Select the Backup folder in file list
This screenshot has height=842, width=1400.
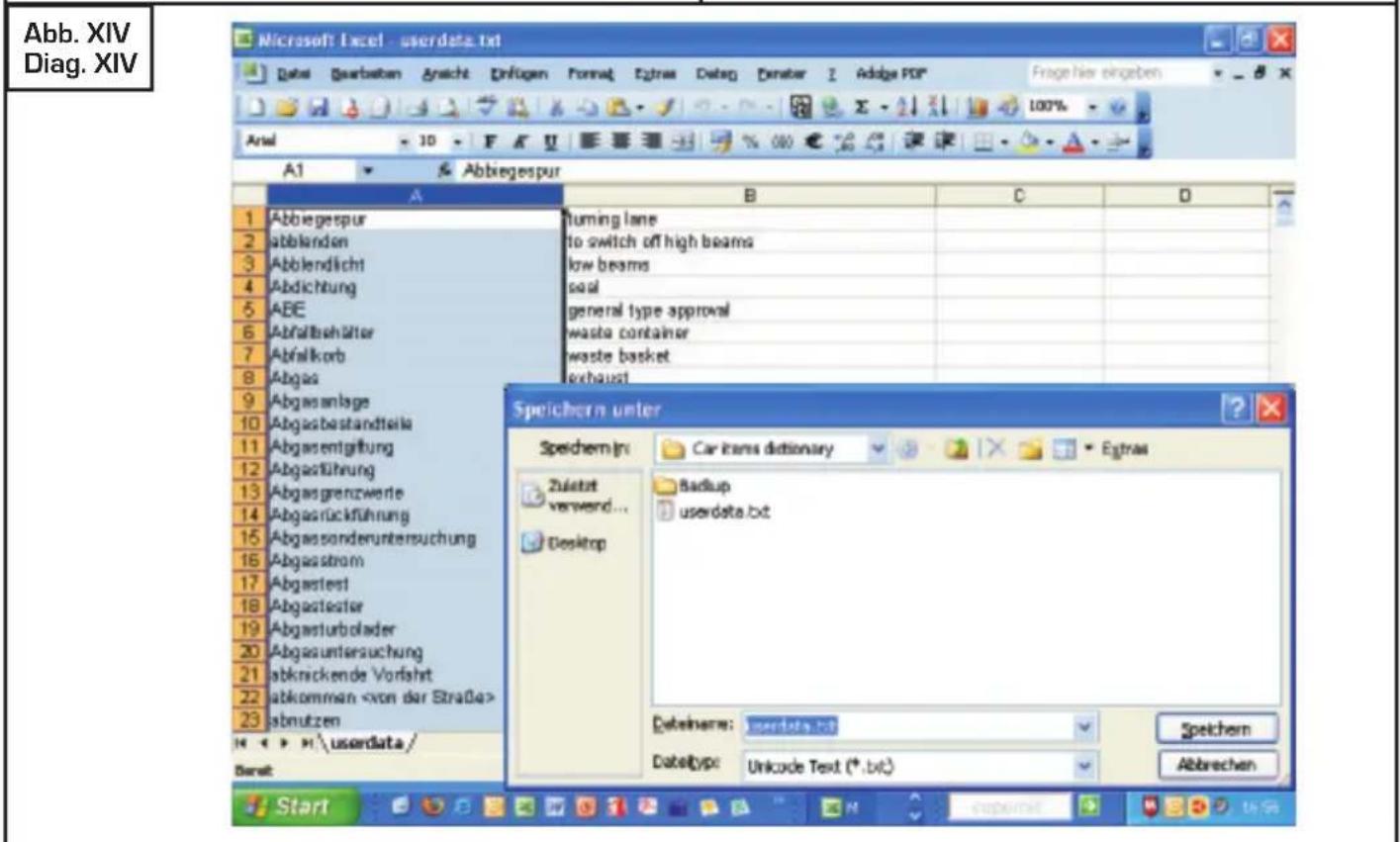(694, 487)
